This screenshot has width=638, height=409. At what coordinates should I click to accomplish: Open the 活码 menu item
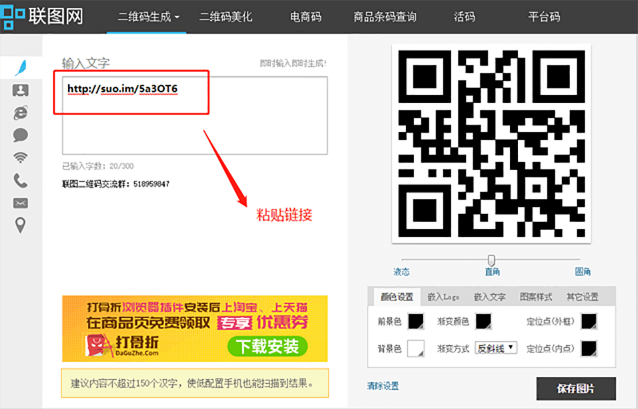464,17
